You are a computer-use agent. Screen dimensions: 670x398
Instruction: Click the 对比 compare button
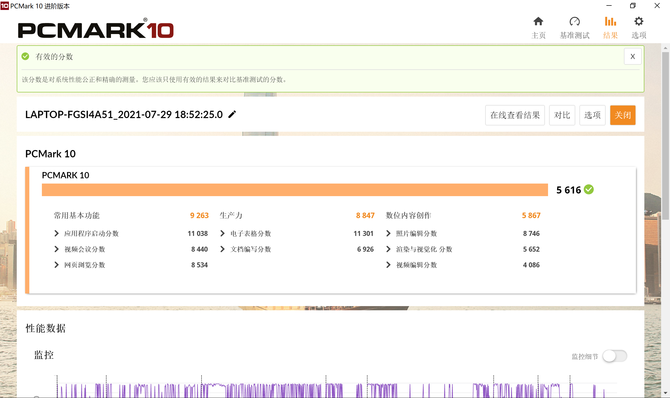[562, 115]
